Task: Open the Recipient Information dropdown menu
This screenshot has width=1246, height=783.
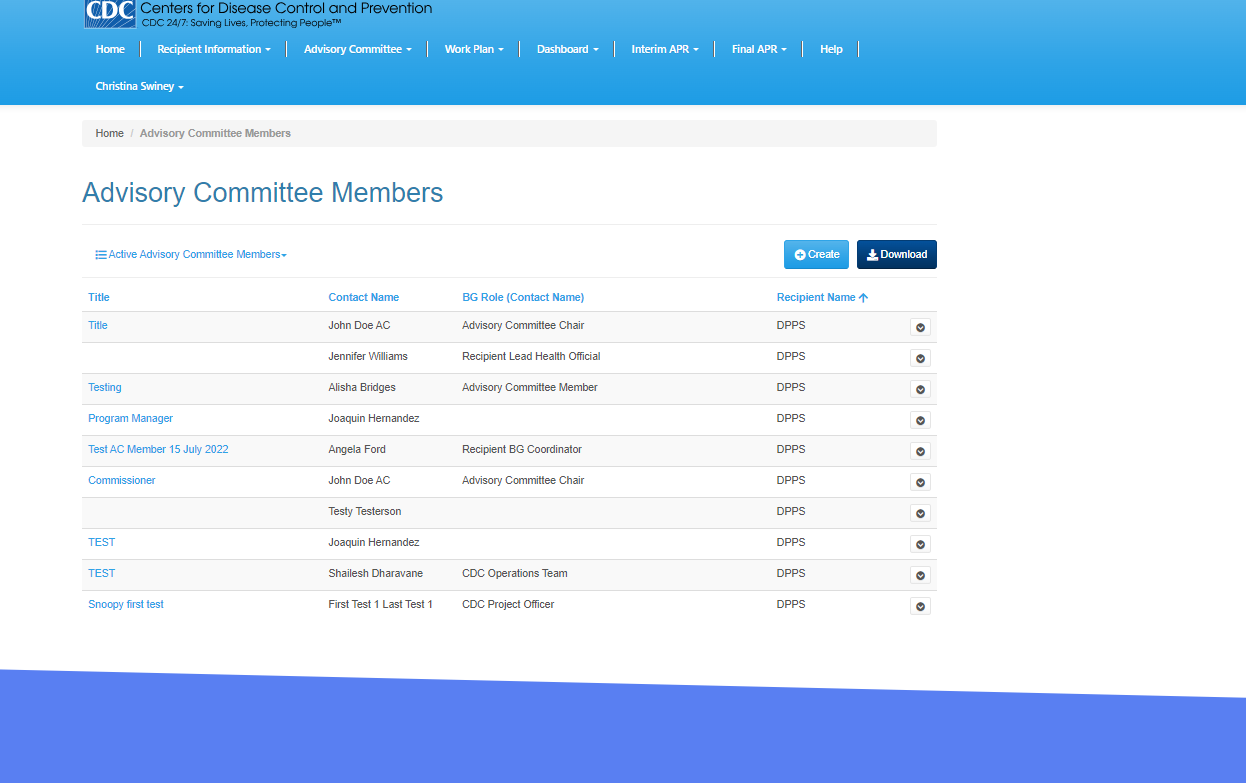Action: tap(213, 49)
